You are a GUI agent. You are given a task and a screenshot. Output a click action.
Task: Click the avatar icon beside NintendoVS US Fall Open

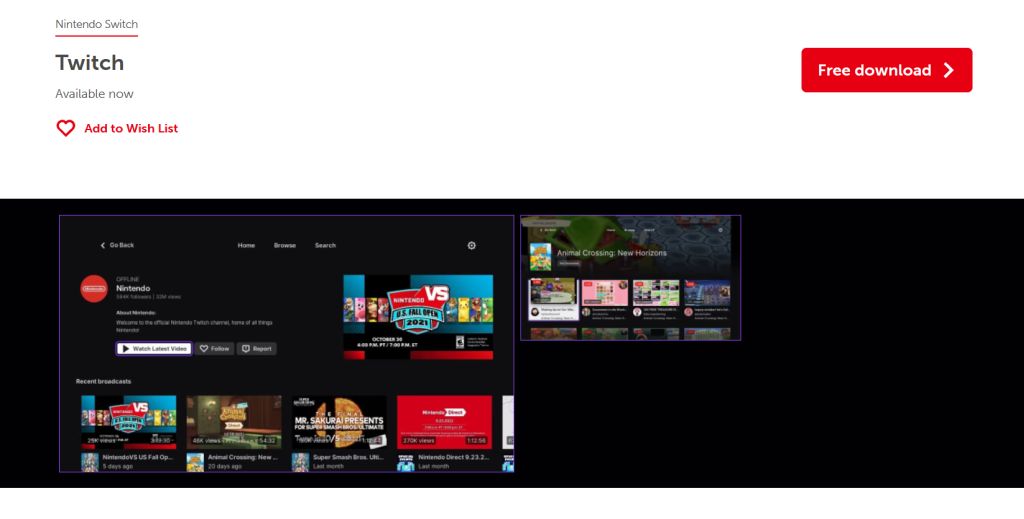pos(90,461)
